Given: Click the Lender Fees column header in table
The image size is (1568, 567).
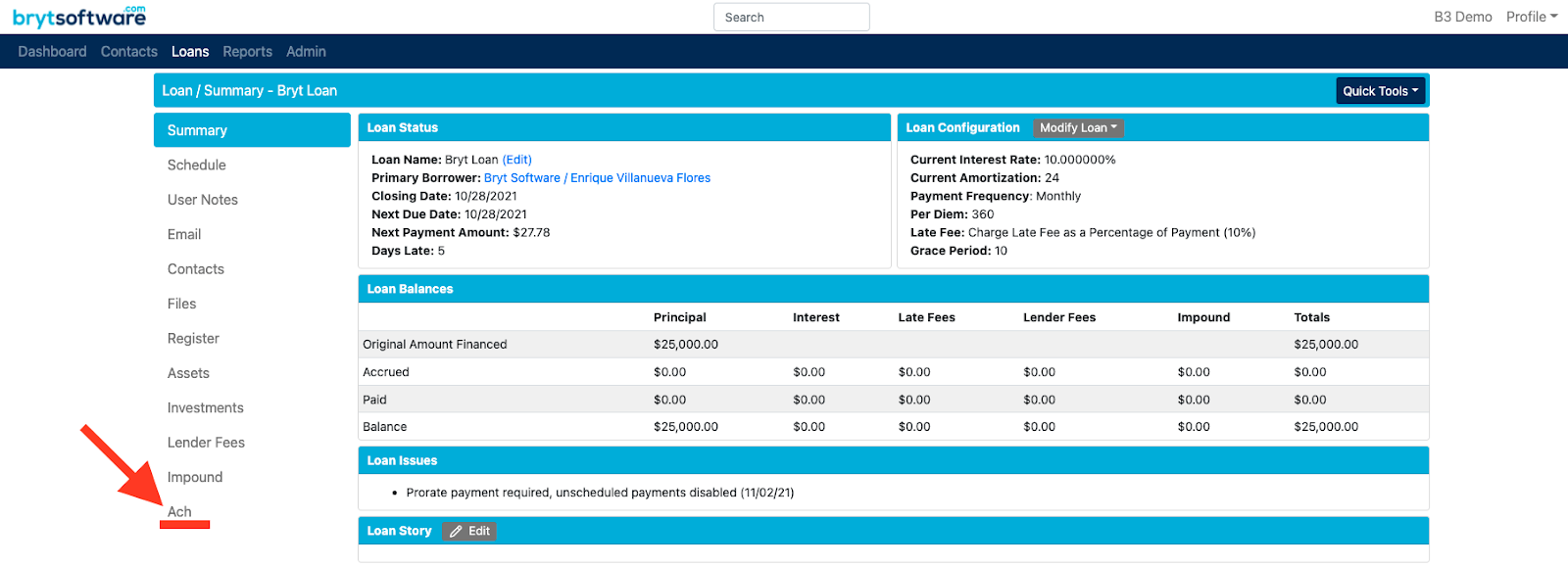Looking at the screenshot, I should pyautogui.click(x=1059, y=317).
